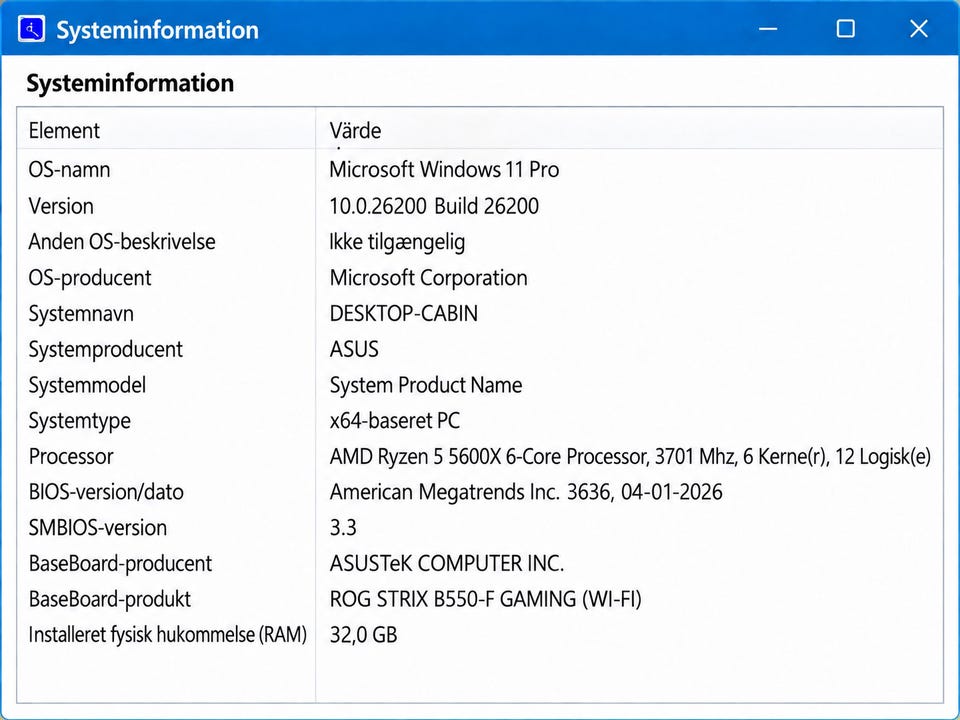Click the Systeminformation title bar text
This screenshot has width=960, height=720.
tap(157, 30)
